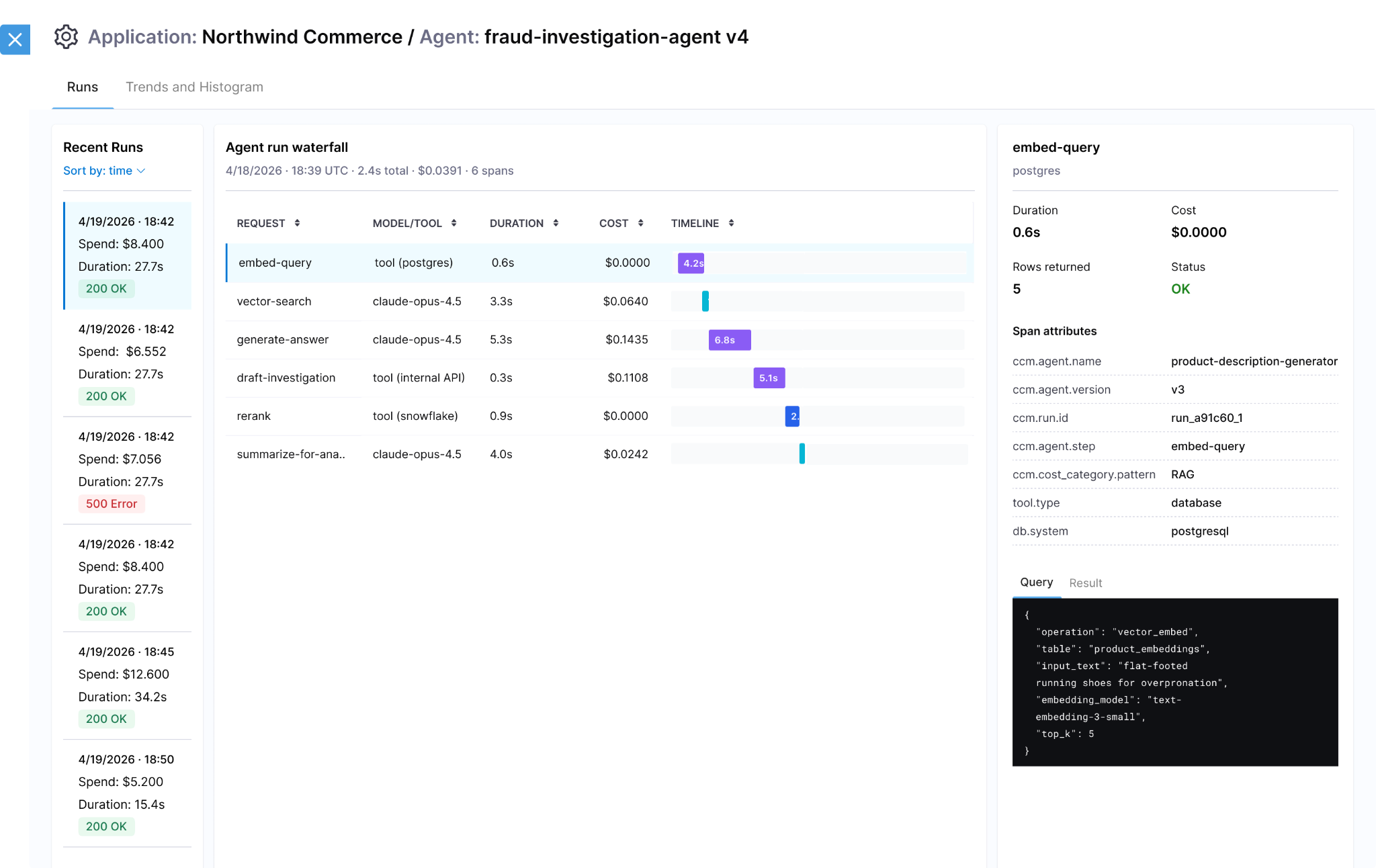Select the embed-query span row
The height and width of the screenshot is (868, 1376).
(x=599, y=263)
